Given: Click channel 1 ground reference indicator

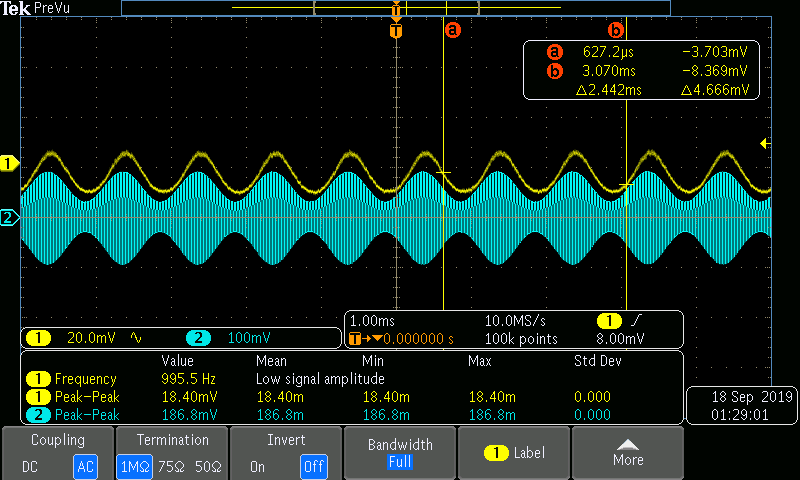Looking at the screenshot, I should pos(9,164).
